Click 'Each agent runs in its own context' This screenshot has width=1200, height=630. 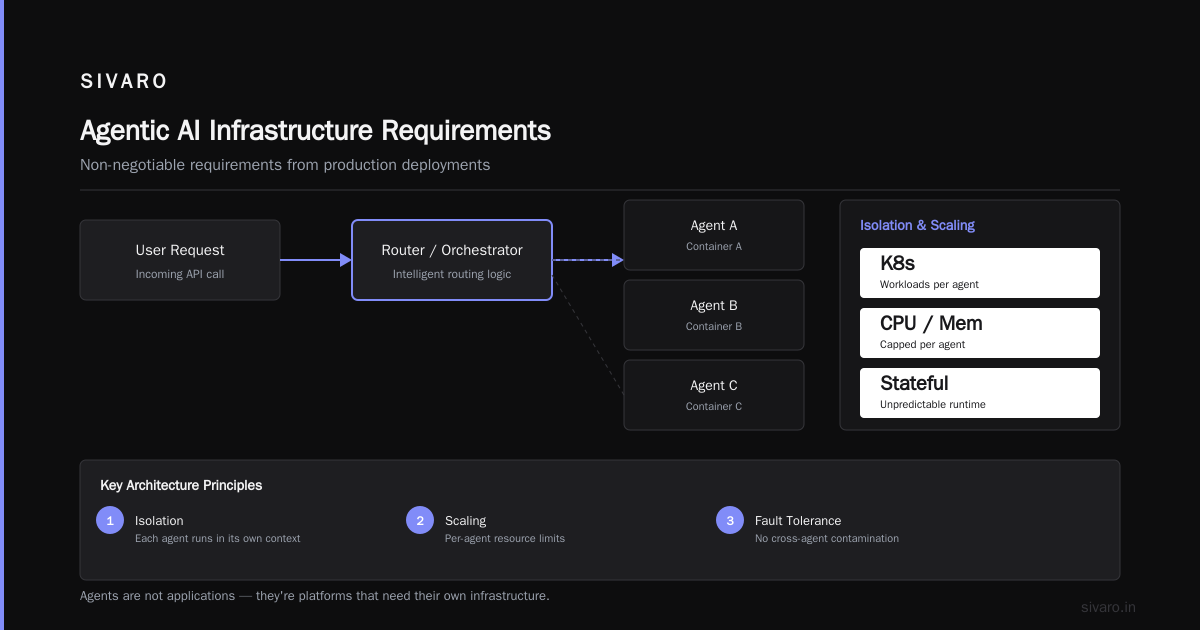coord(218,538)
